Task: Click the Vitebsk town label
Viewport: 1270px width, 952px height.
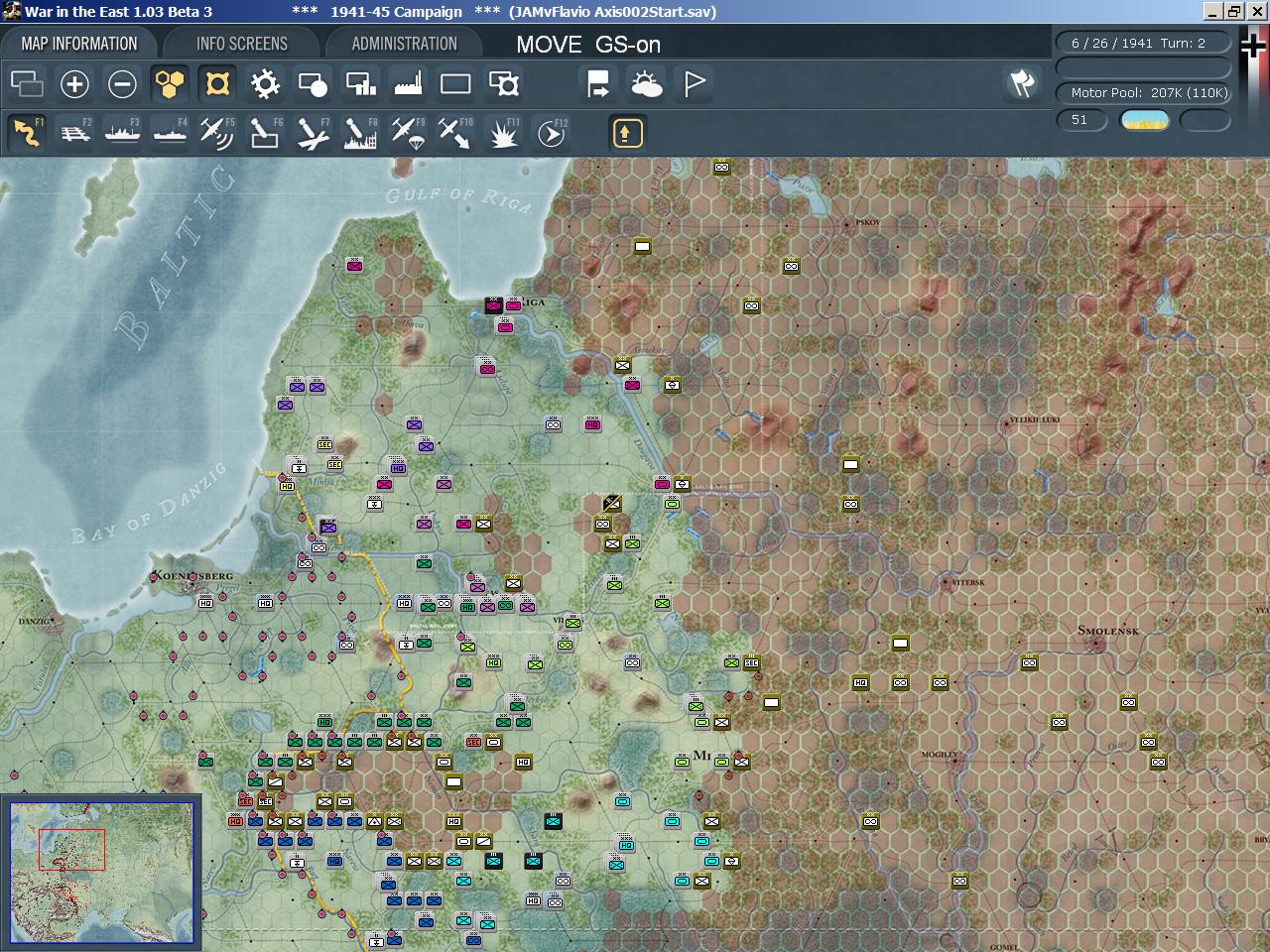Action: coord(966,583)
